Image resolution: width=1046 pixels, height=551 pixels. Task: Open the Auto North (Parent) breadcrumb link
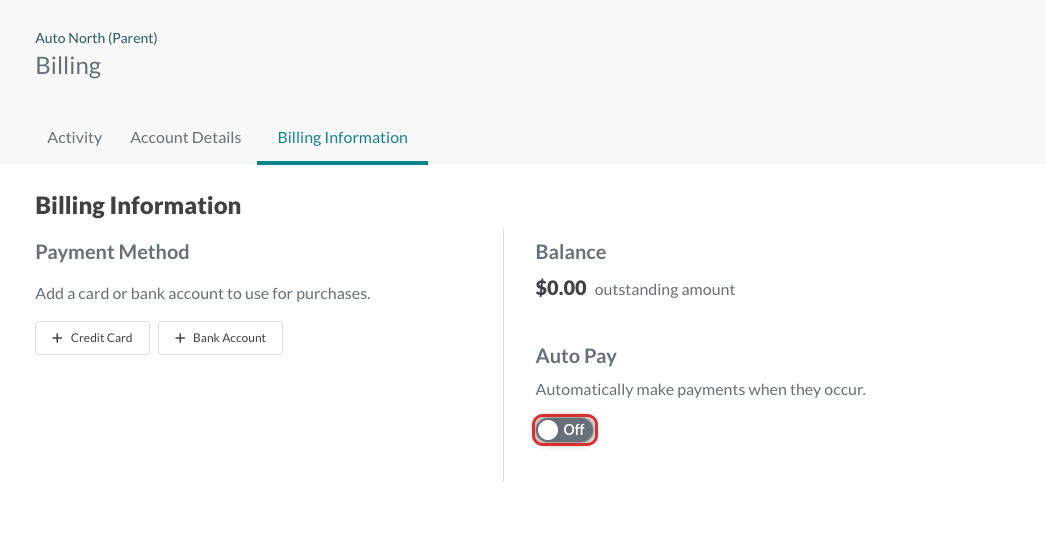(96, 38)
